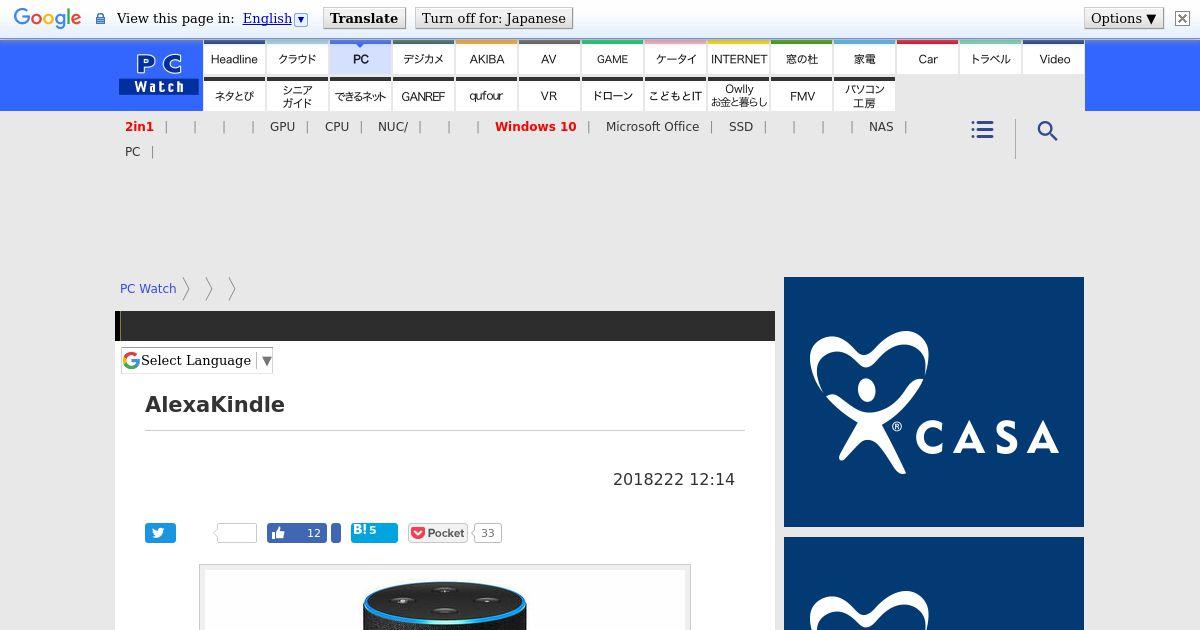This screenshot has height=630, width=1200.
Task: Click the NAS topic link
Action: tap(881, 127)
